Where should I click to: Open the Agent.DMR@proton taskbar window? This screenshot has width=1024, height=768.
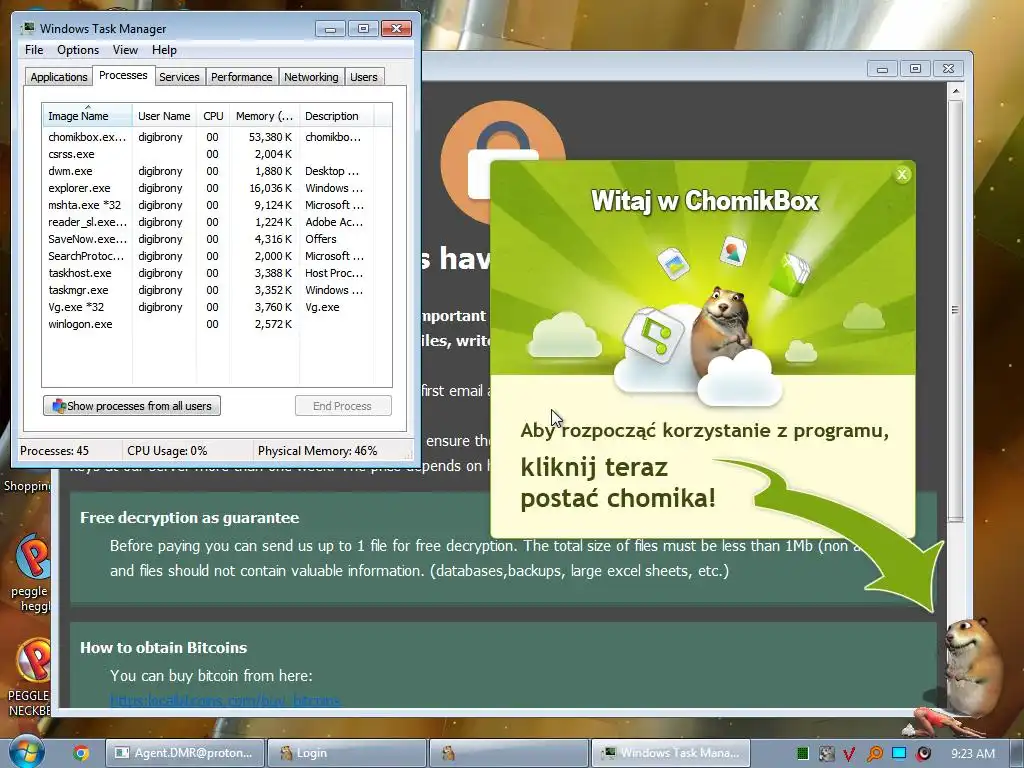point(184,753)
